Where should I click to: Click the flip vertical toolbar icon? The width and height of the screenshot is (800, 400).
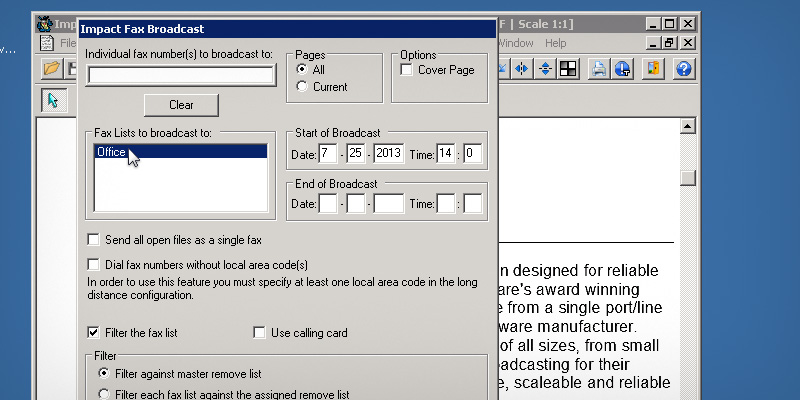click(x=545, y=69)
